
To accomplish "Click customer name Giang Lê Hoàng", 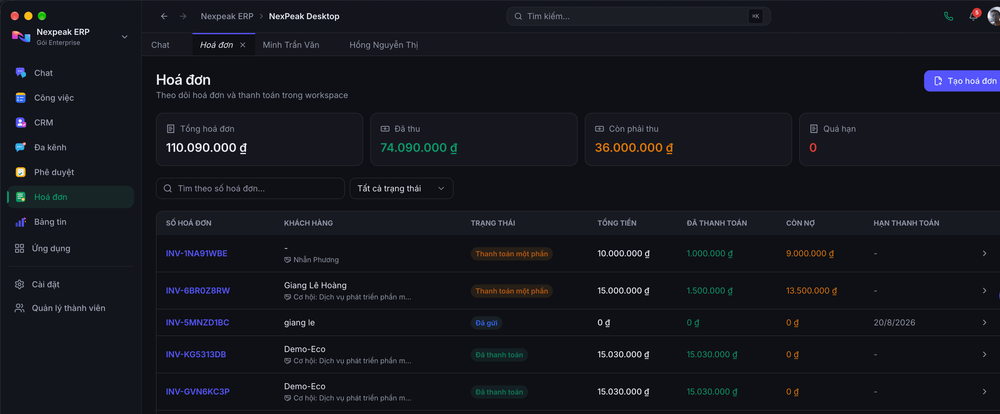I will [315, 285].
